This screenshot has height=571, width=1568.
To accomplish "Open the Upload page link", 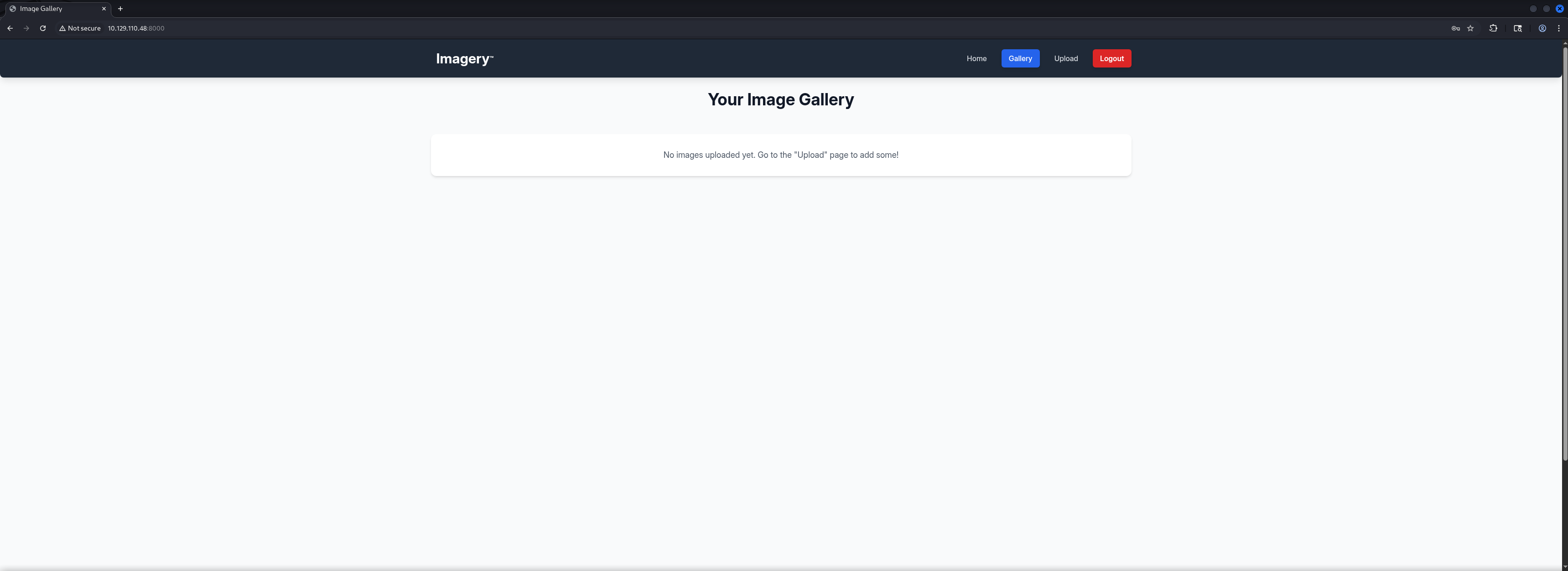I will point(1065,58).
